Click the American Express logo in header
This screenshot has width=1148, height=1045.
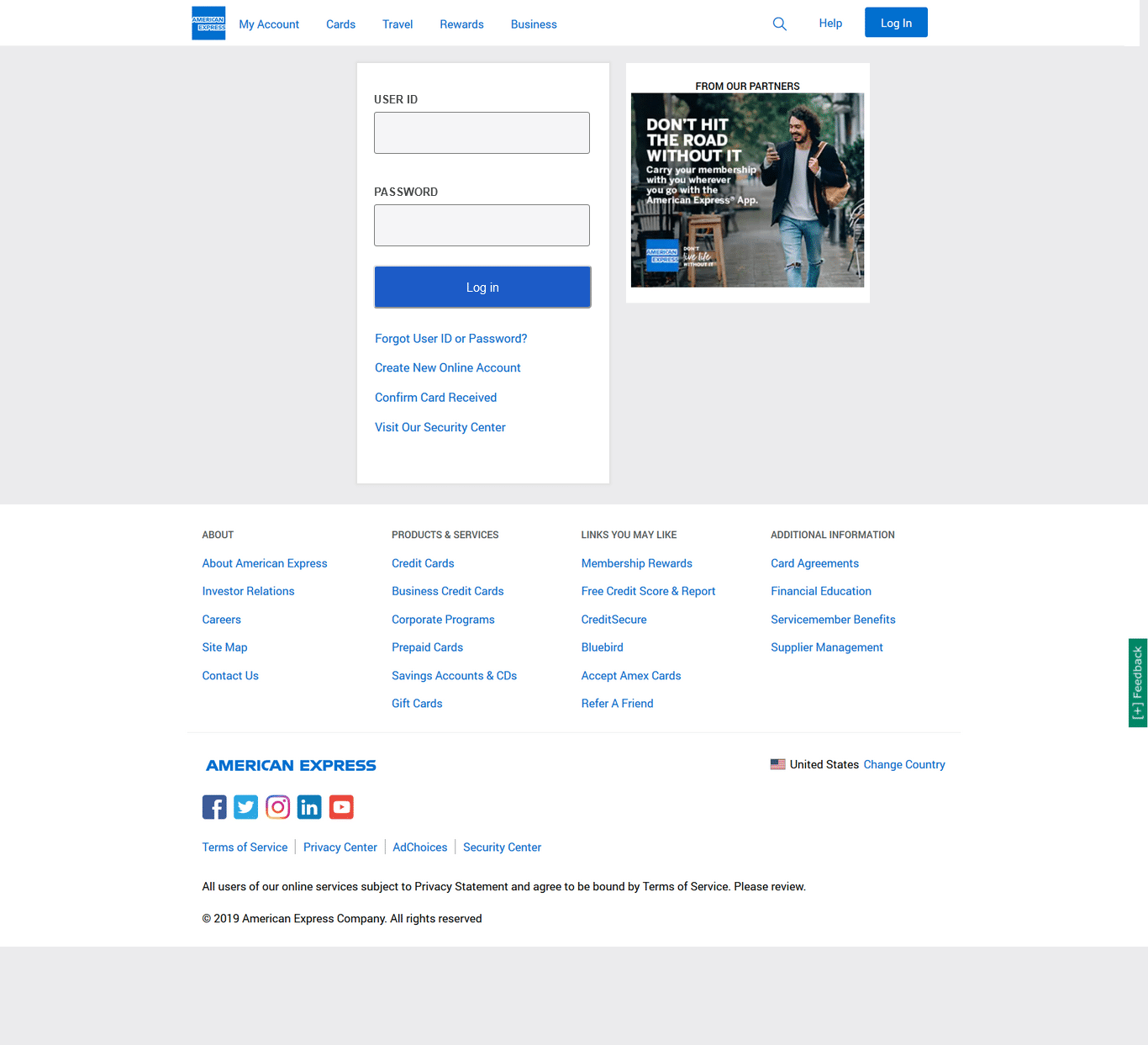click(x=208, y=24)
